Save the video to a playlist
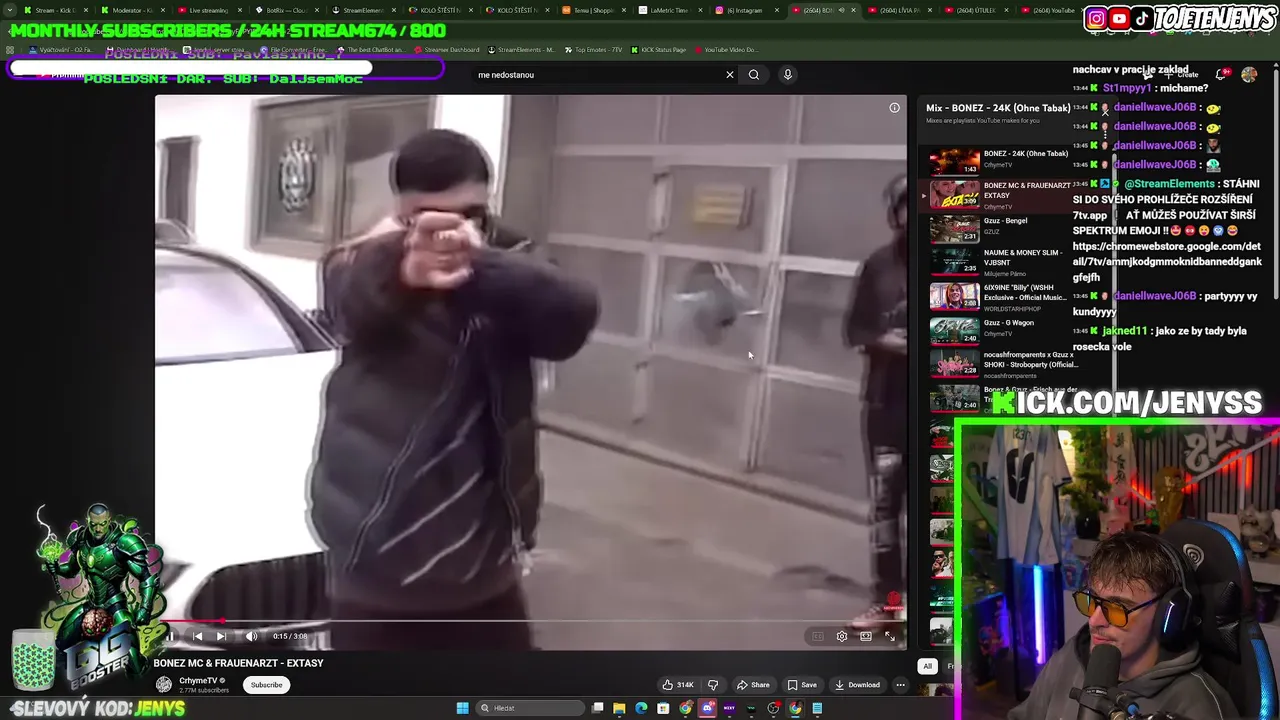 pyautogui.click(x=802, y=685)
